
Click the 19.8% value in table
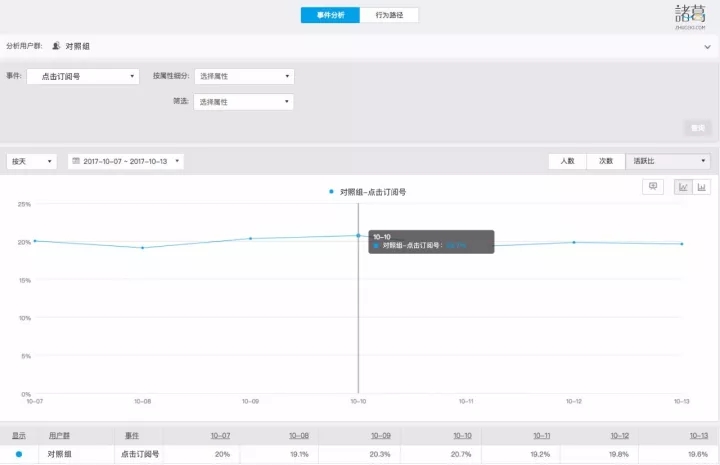(619, 454)
